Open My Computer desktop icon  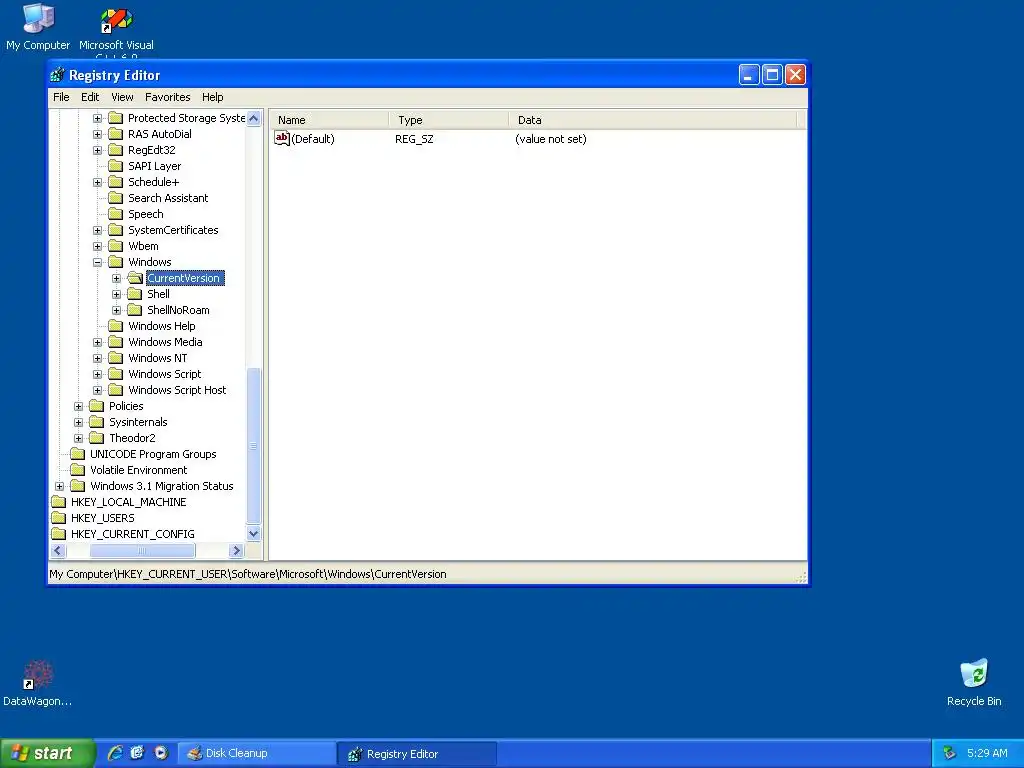[38, 27]
